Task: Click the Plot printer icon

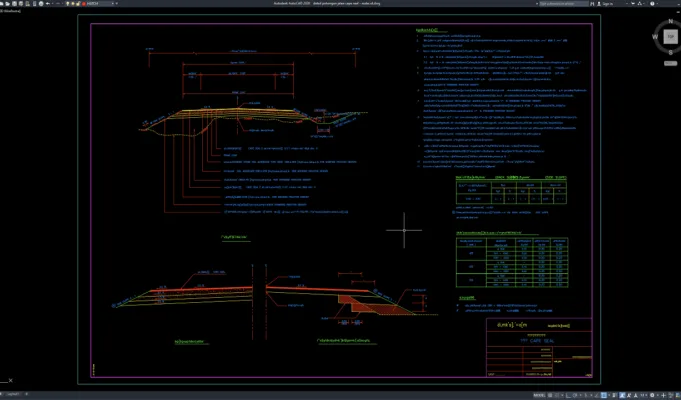Action: [41, 3]
